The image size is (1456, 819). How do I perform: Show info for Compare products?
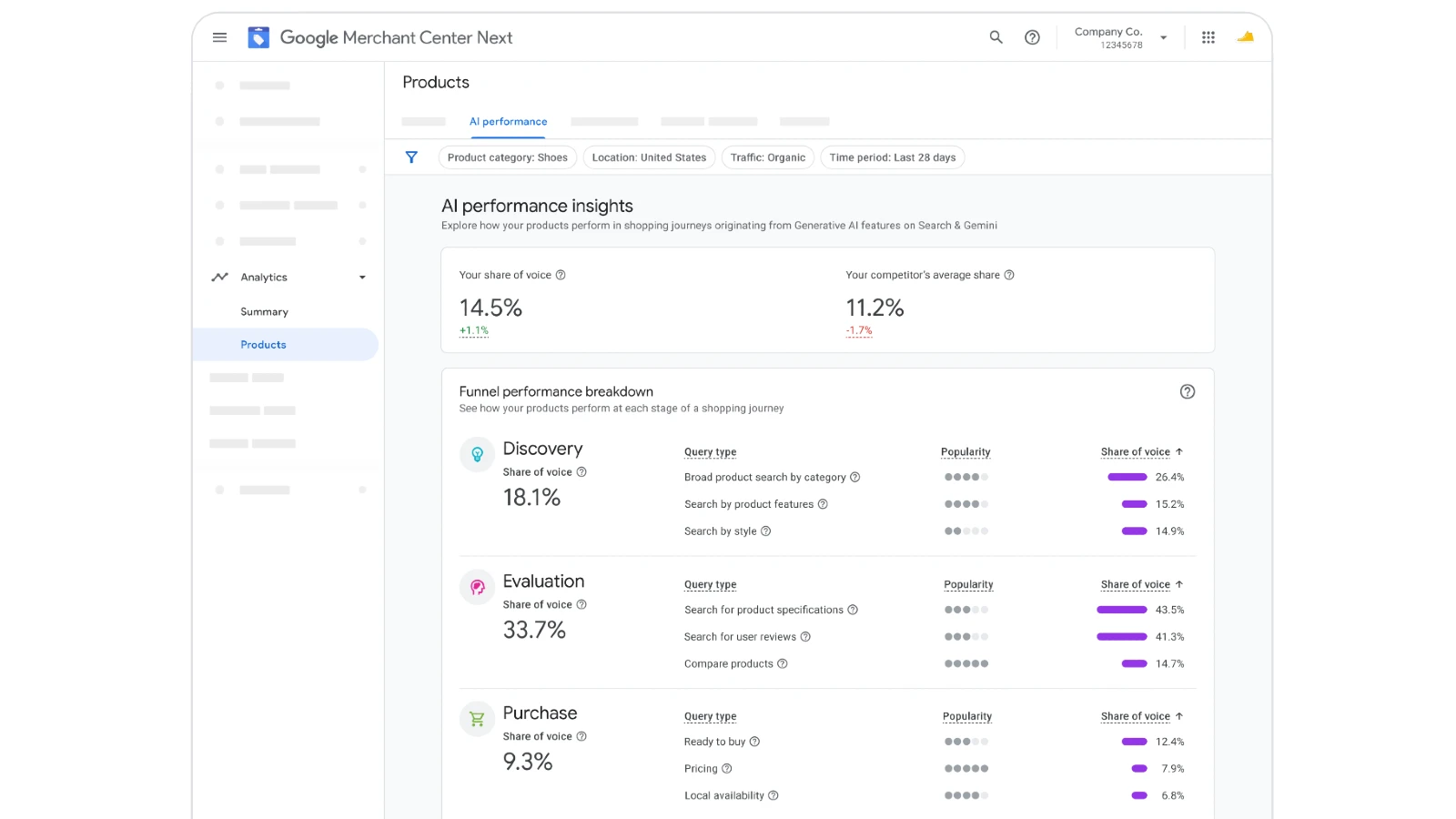(x=783, y=663)
